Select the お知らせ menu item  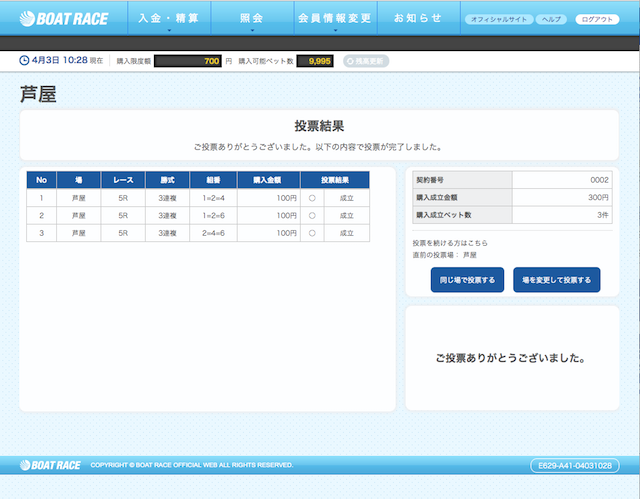(x=418, y=19)
